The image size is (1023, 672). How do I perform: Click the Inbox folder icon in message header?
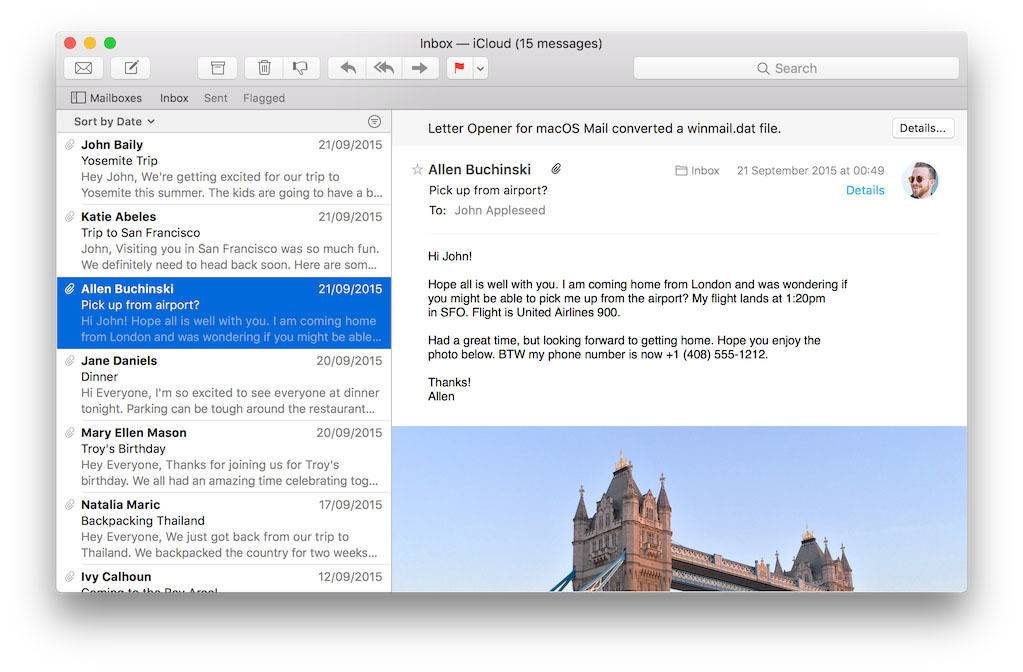681,170
